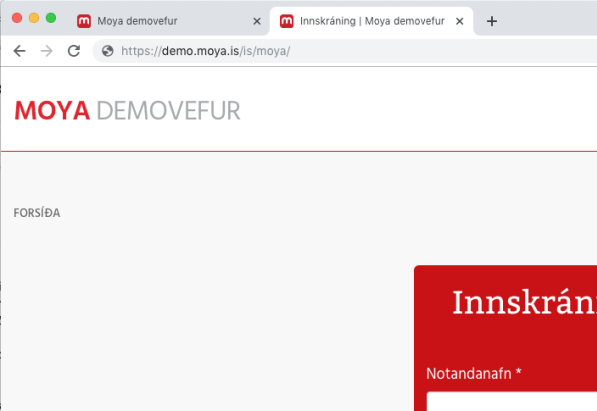Click the Moya favicon on first tab
Viewport: 597px width, 411px height.
(84, 21)
